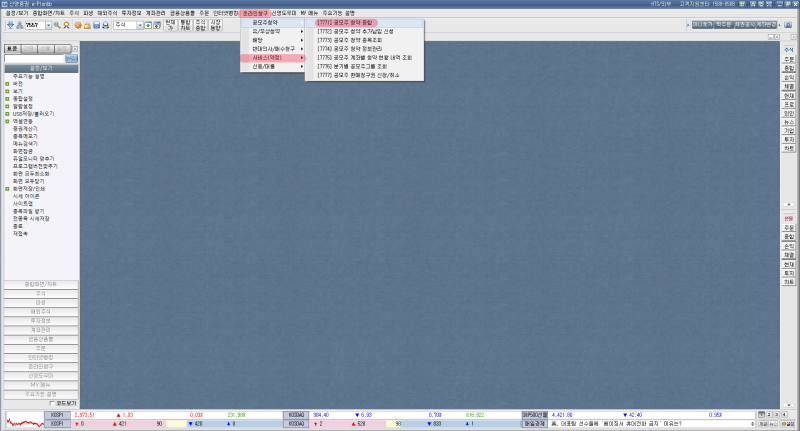
Task: Select 화면 모두닫기 in the tree
Action: tap(29, 181)
